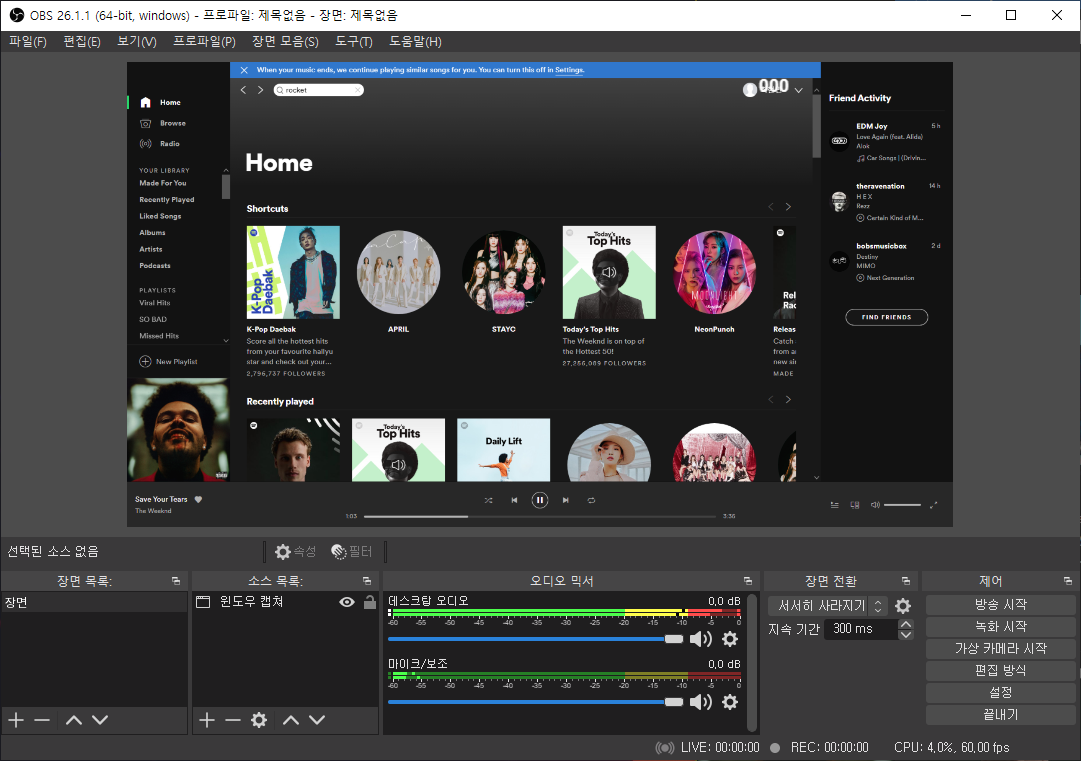Open 설정 settings in control panel

(1000, 693)
